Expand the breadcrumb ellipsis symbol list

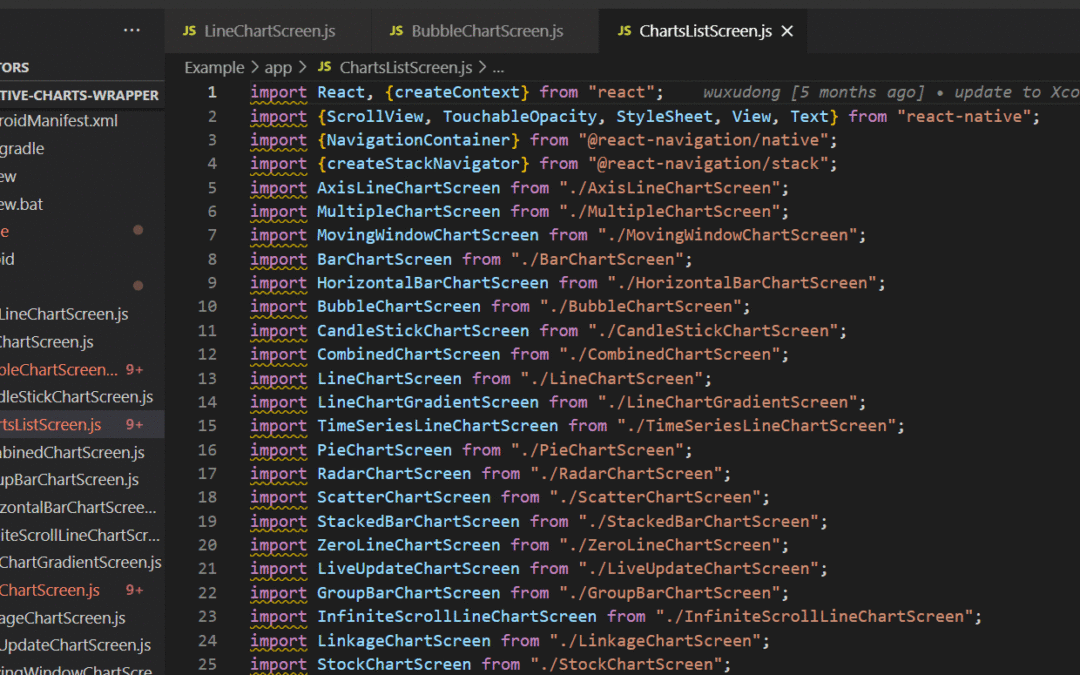[x=499, y=68]
